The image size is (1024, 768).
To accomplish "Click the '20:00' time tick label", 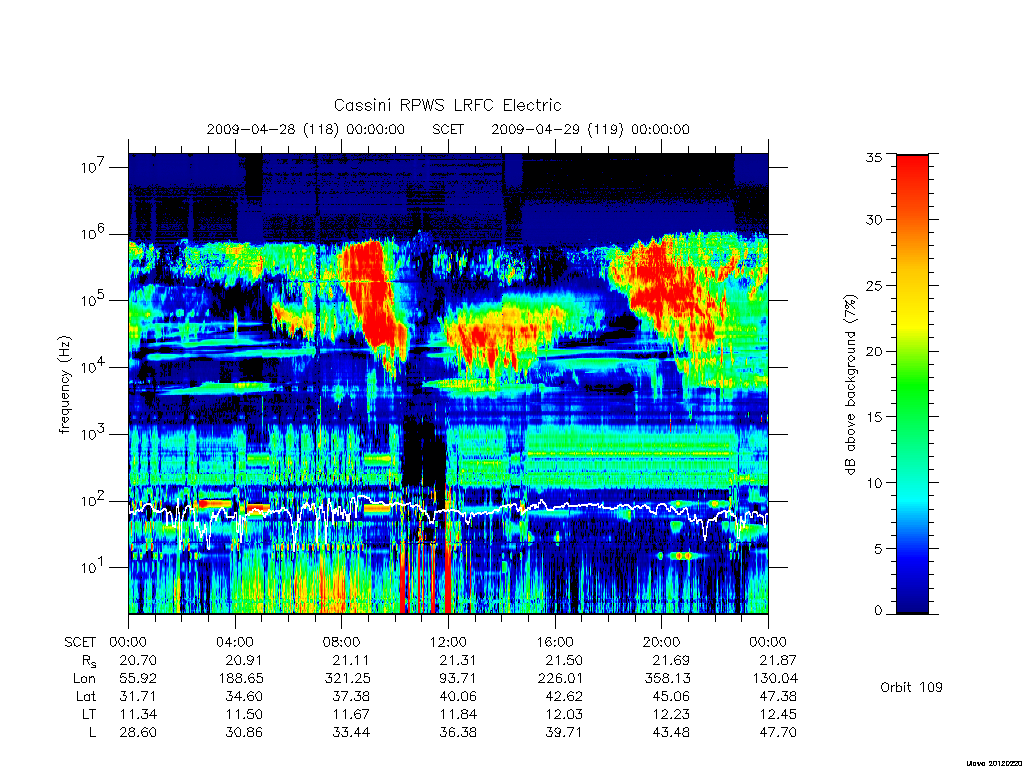I will [x=662, y=642].
